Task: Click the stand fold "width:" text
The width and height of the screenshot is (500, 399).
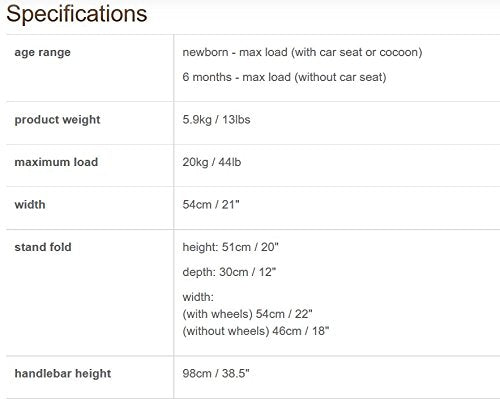Action: (198, 297)
